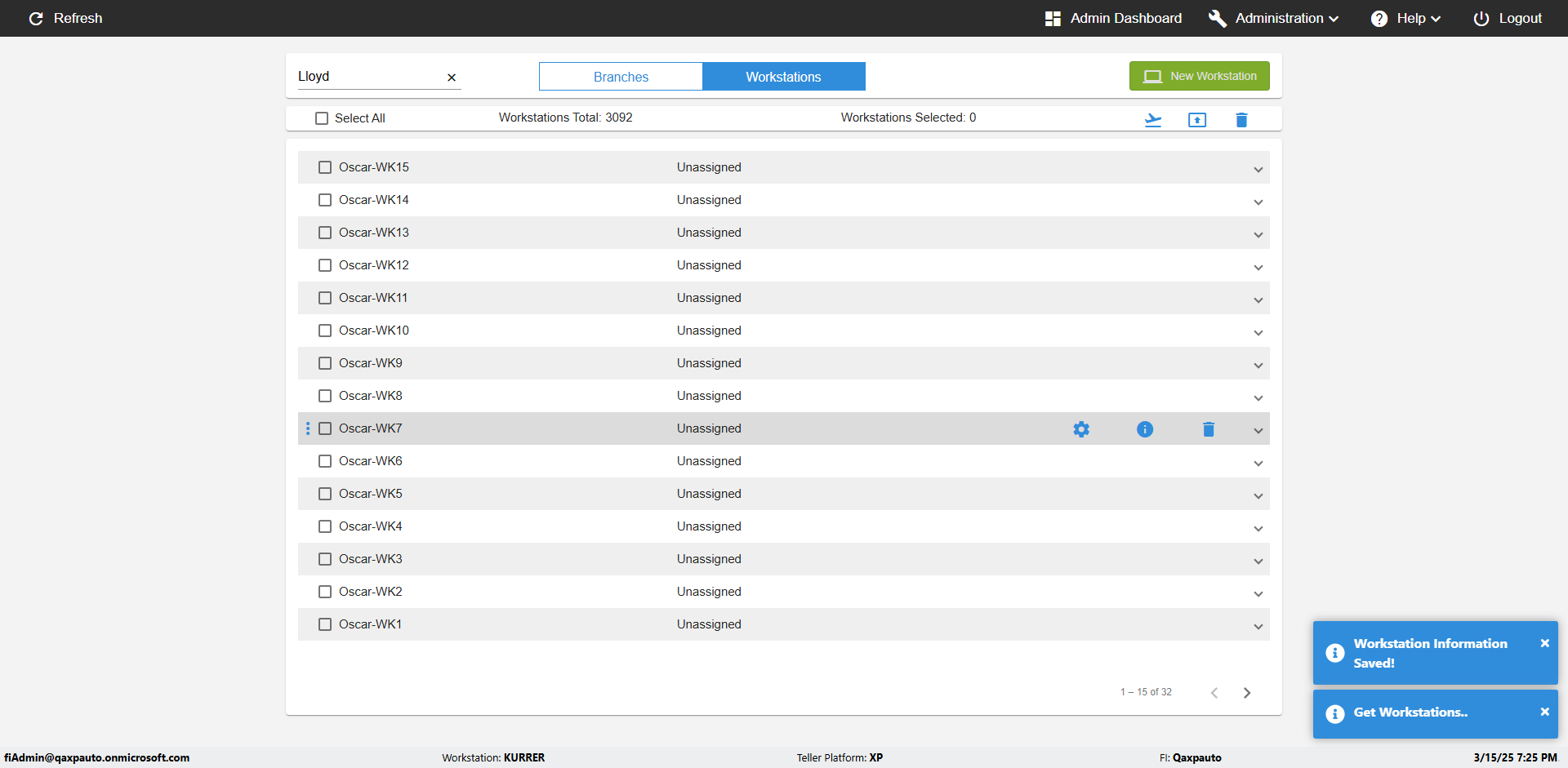This screenshot has height=768, width=1568.
Task: Click the Logout power icon
Action: click(x=1481, y=18)
